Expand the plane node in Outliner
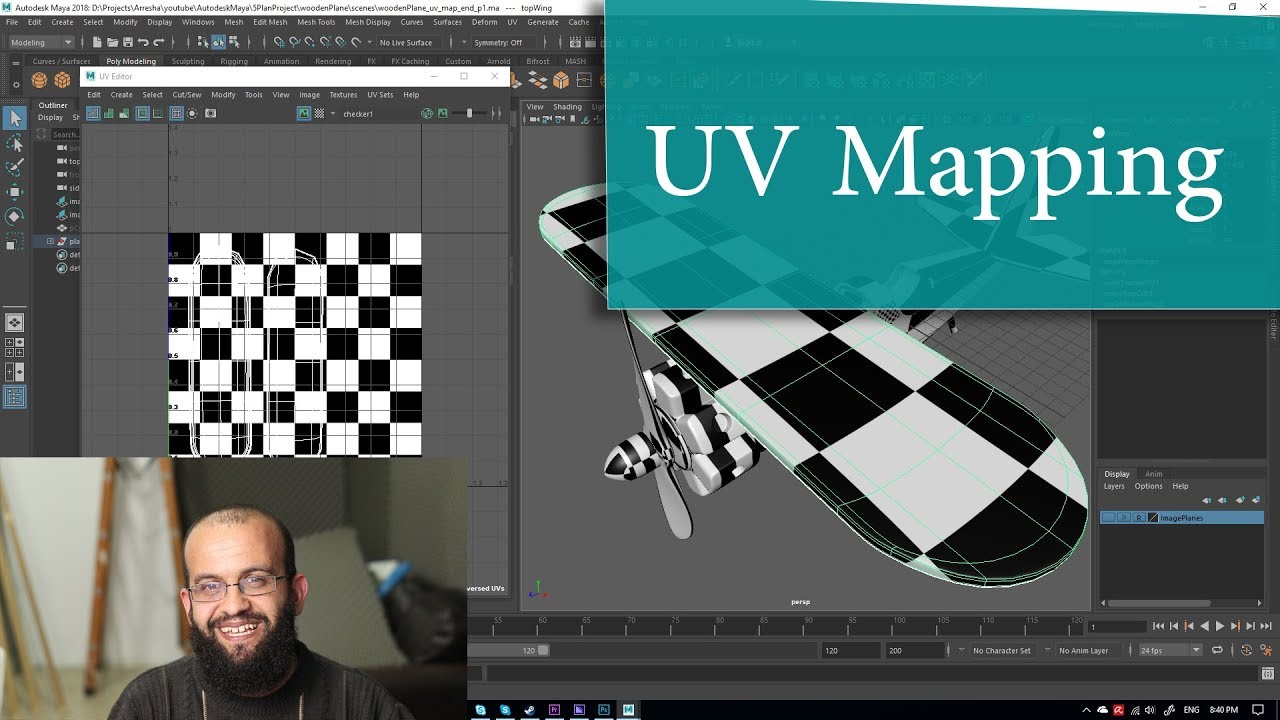This screenshot has width=1280, height=720. click(50, 241)
